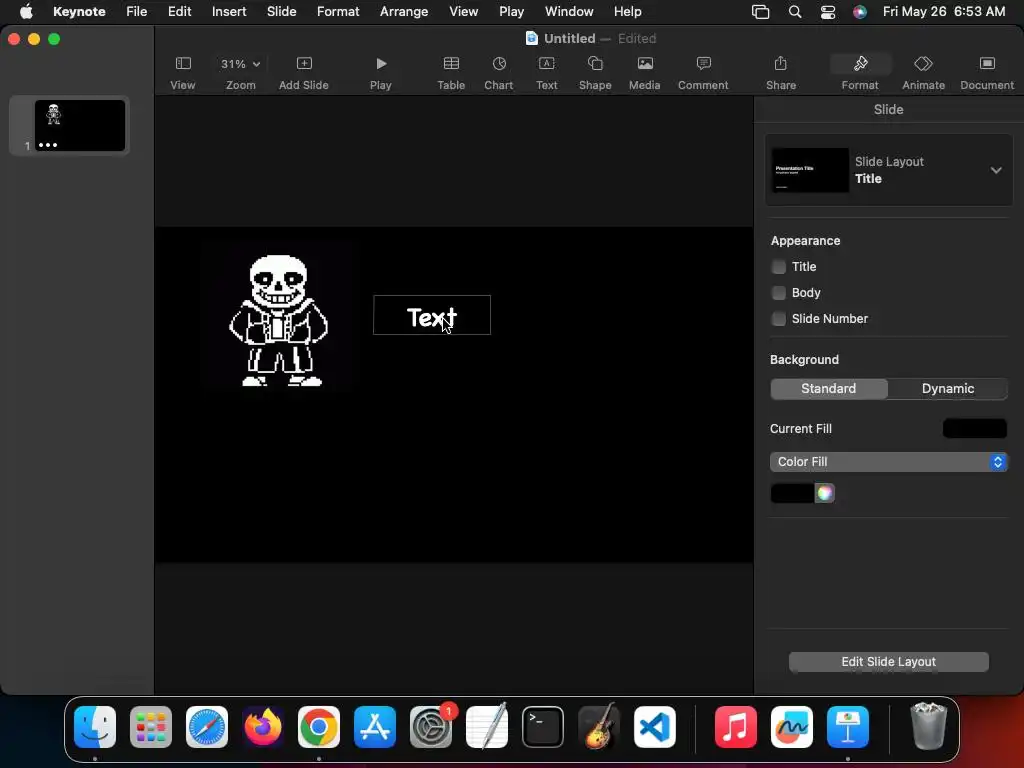Viewport: 1024px width, 768px height.
Task: Open the Slide menu
Action: click(x=281, y=11)
